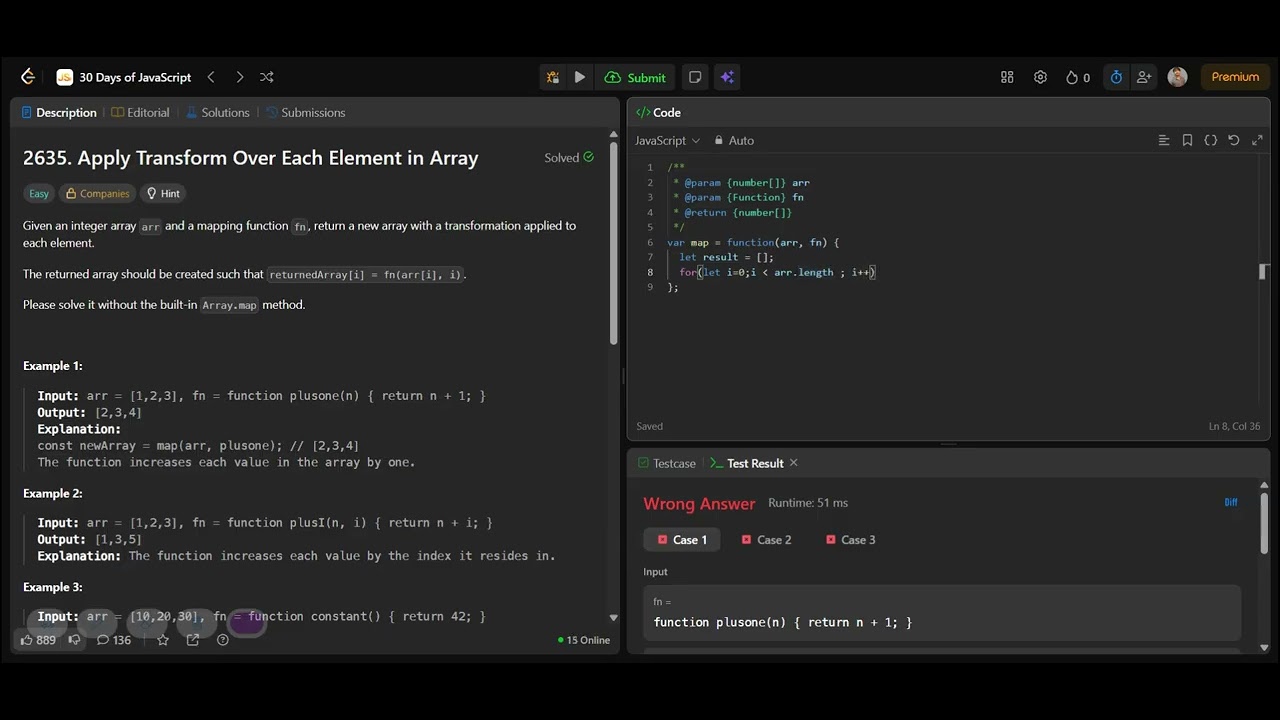Screen dimensions: 1280x720
Task: Click the test result panel scrollbar
Action: 1264,523
